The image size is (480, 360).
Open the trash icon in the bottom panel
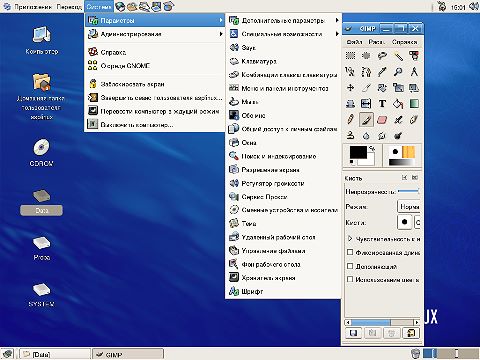415,353
